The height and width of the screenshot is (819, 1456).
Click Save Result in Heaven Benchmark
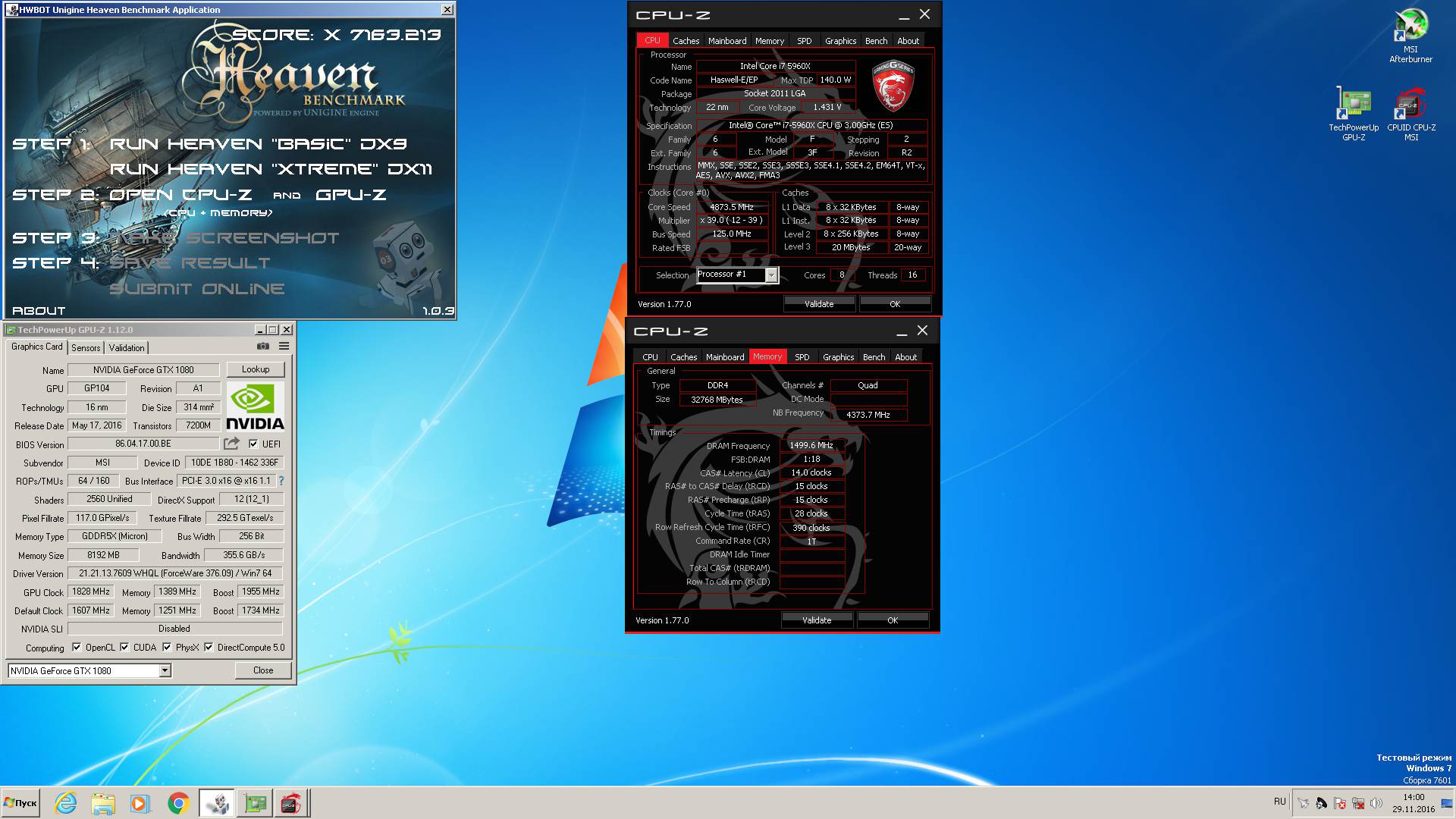(190, 263)
